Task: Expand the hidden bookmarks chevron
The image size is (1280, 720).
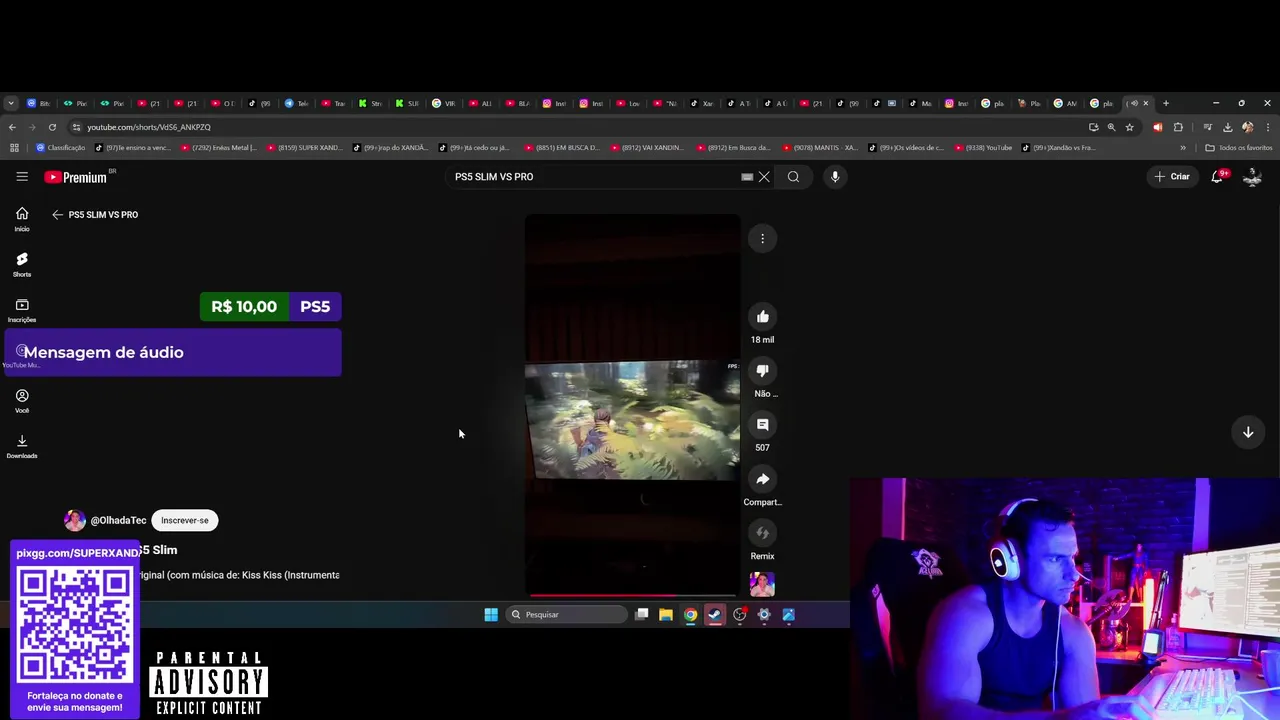Action: click(1183, 148)
